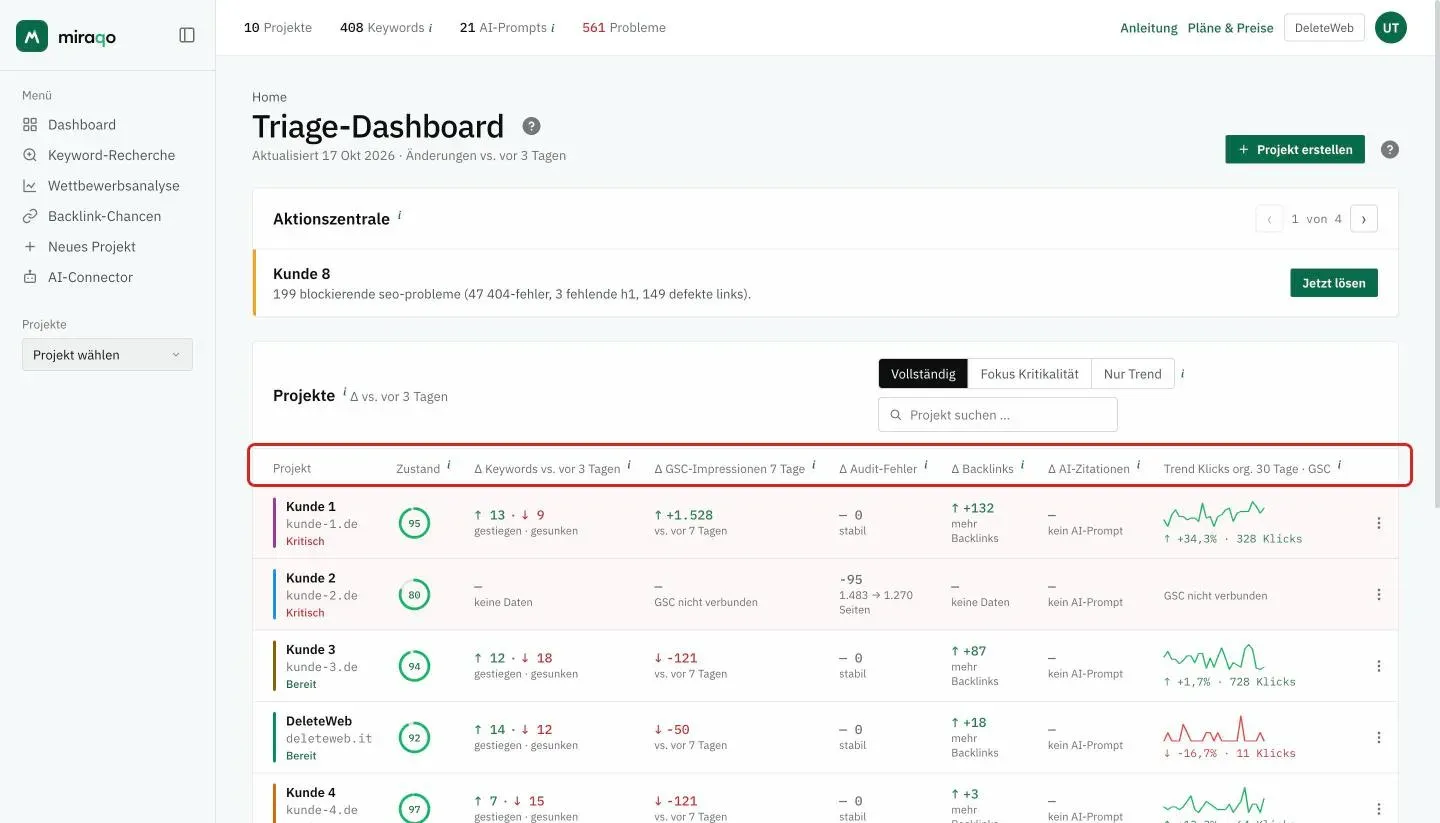Open Neues Projekt in the sidebar
Viewport: 1440px width, 823px height.
tap(79, 247)
